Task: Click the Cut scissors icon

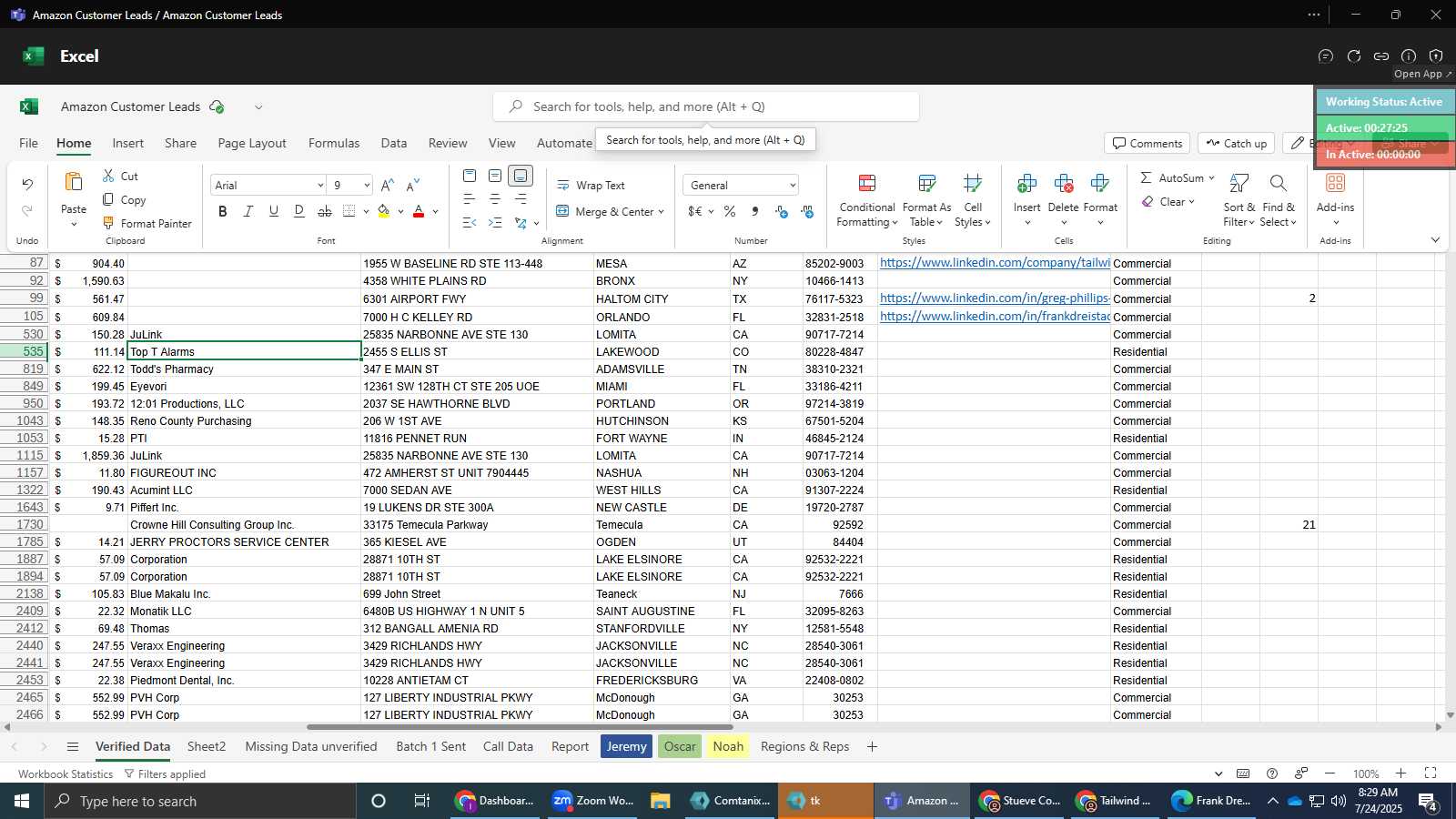Action: 108,176
